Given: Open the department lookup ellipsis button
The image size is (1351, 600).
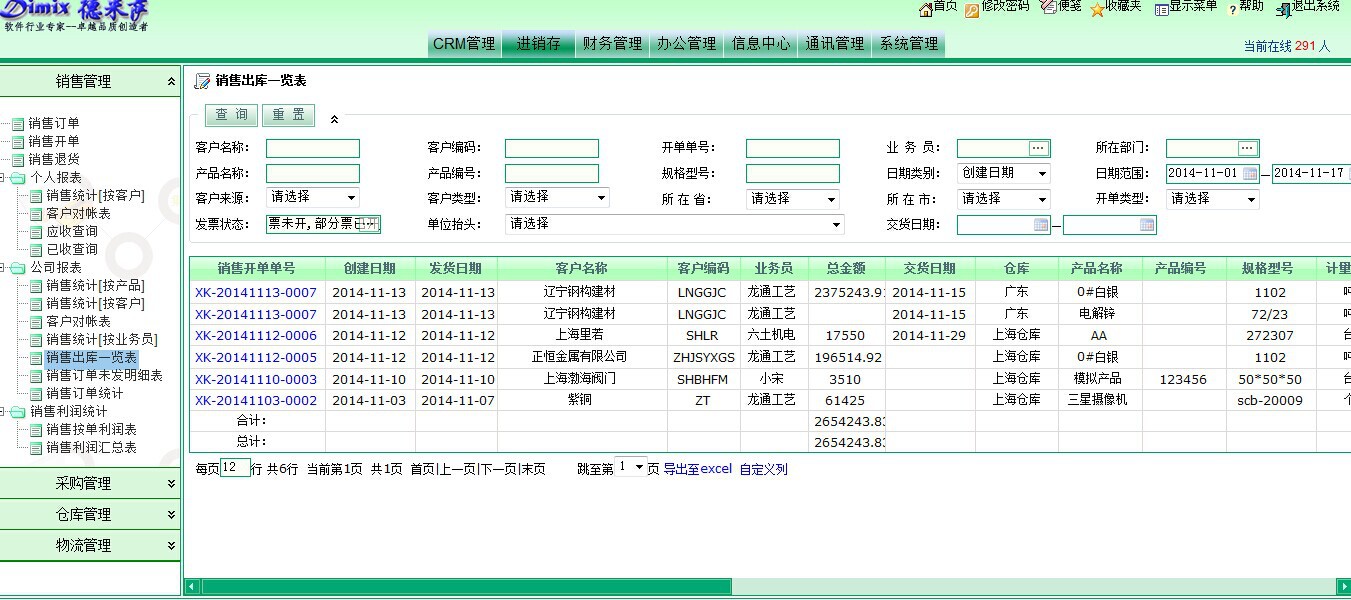Looking at the screenshot, I should (x=1247, y=148).
